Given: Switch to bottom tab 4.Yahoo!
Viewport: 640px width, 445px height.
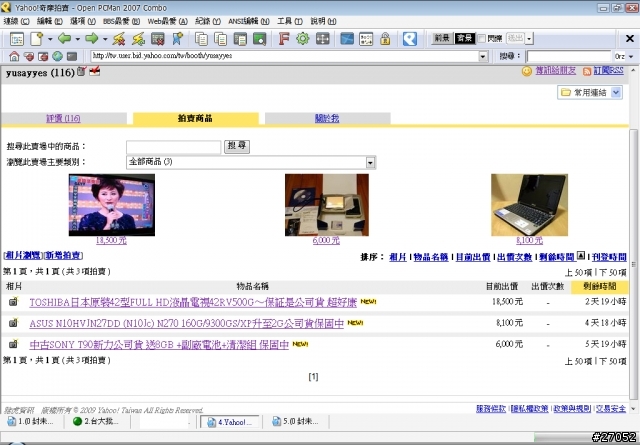Looking at the screenshot, I should click(230, 422).
